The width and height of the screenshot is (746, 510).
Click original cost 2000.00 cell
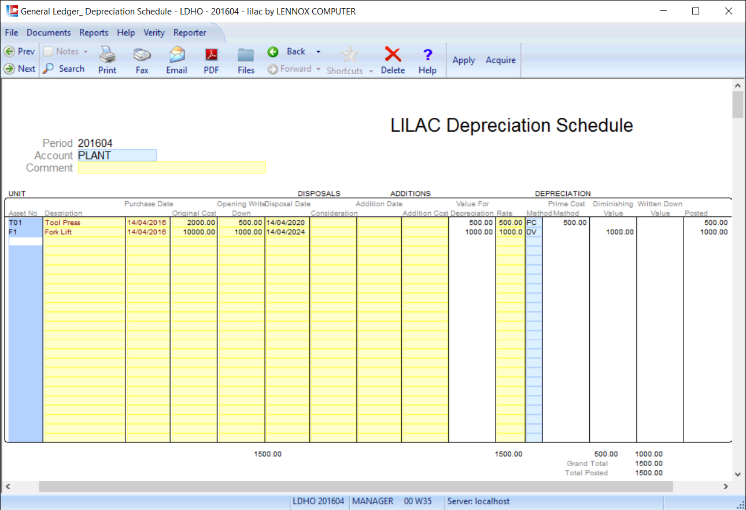[x=194, y=223]
